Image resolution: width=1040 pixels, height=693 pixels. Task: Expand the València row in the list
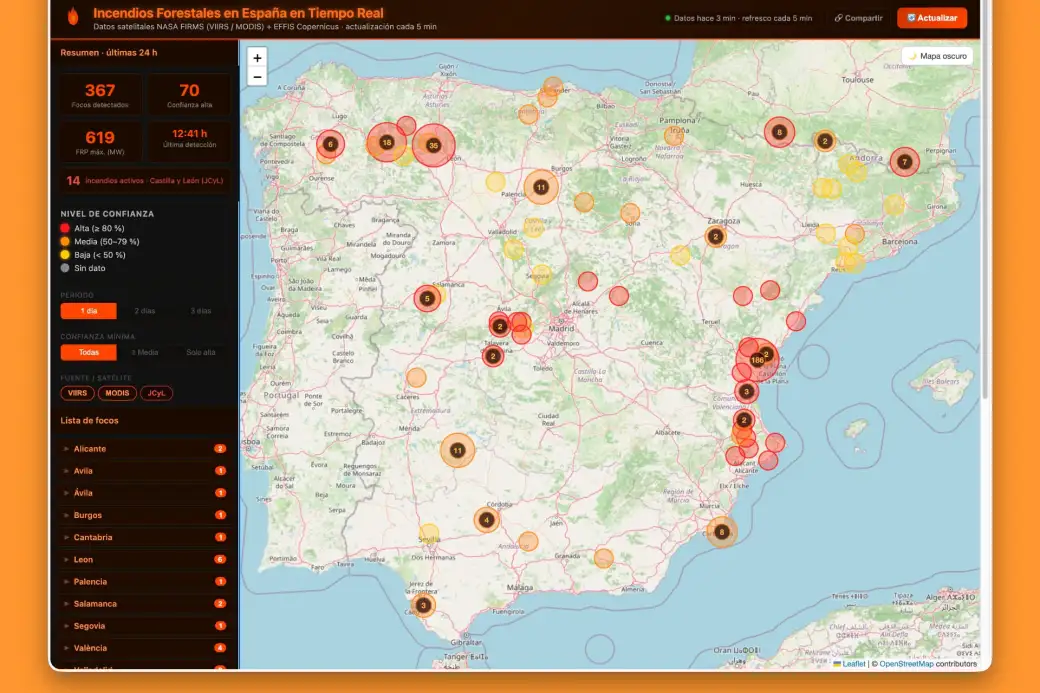pos(145,648)
